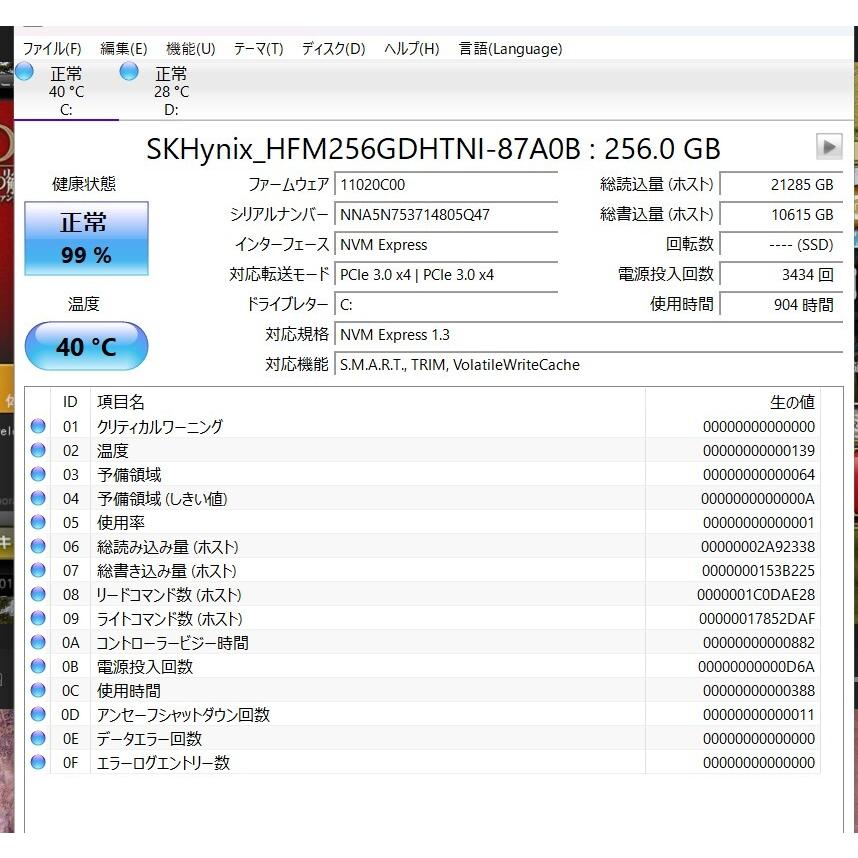Open the 言語(Language) menu
The width and height of the screenshot is (858, 858).
(x=510, y=49)
